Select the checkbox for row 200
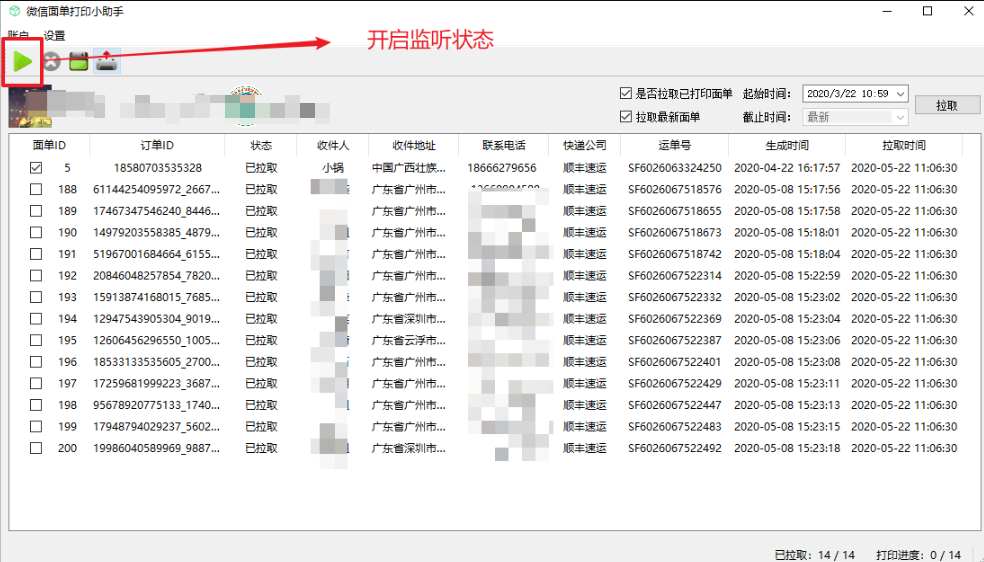The width and height of the screenshot is (984, 562). point(36,448)
